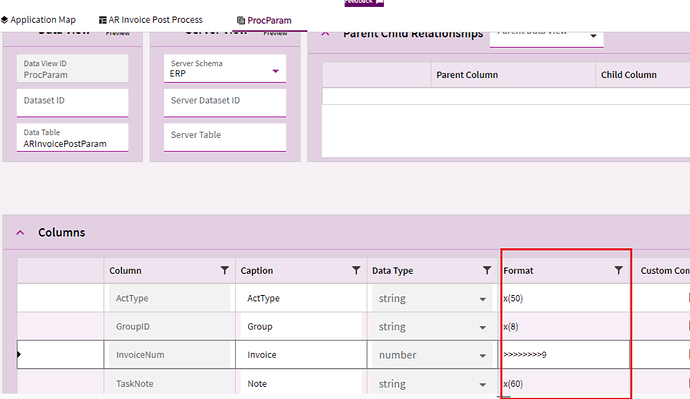Edit the ActType caption field
The height and width of the screenshot is (399, 690).
coord(301,298)
